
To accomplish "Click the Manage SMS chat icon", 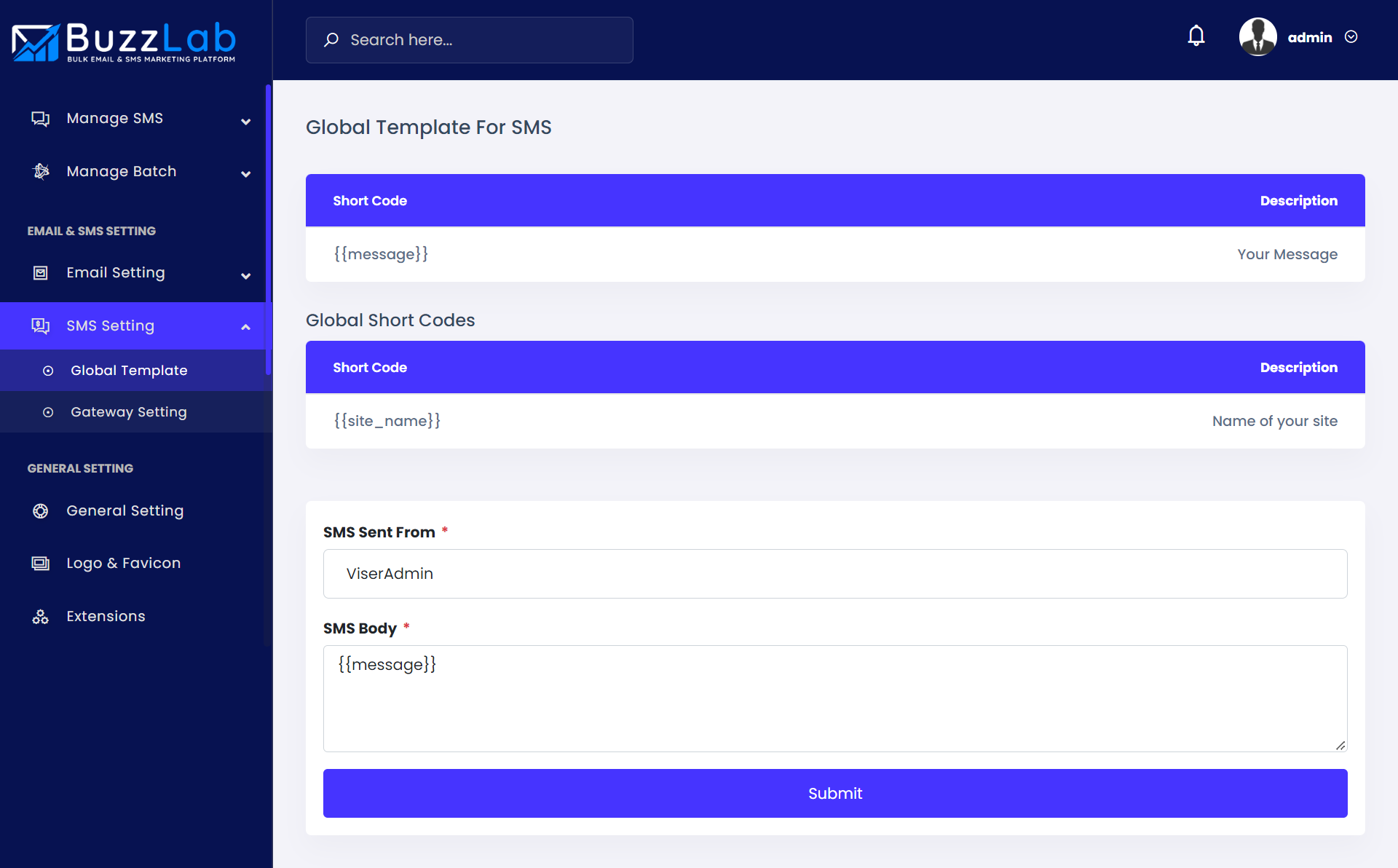I will pos(41,119).
